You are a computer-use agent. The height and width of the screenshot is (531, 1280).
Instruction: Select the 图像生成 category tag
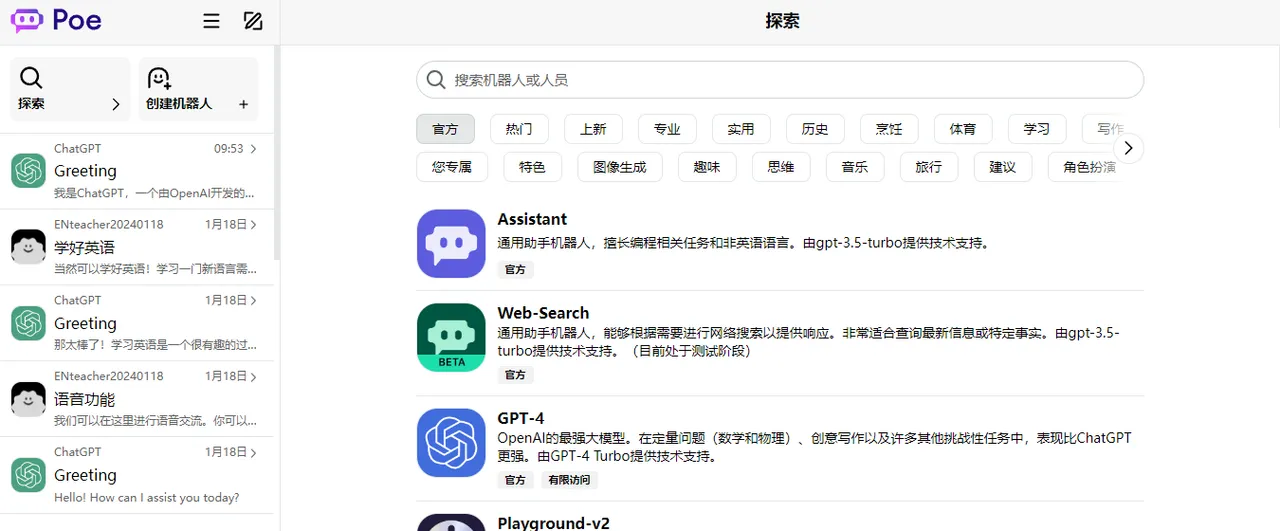(620, 167)
